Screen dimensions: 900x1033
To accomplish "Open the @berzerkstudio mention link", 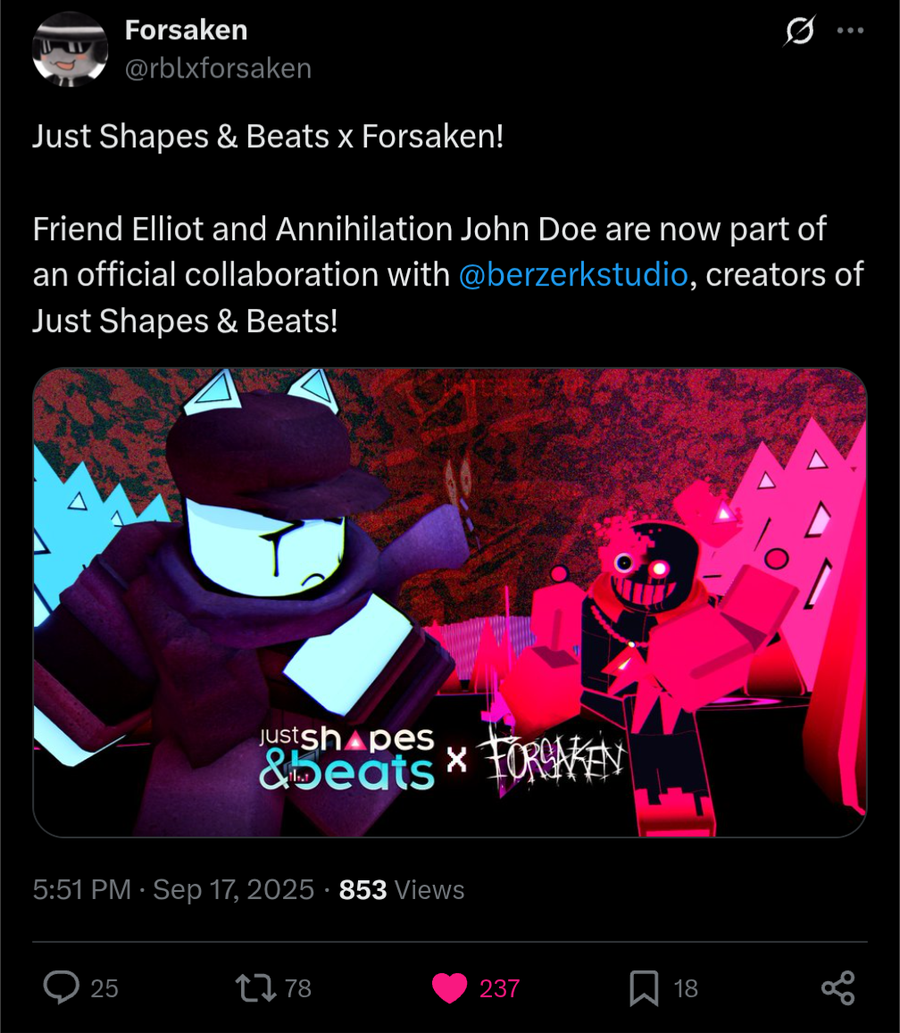I will (x=573, y=275).
